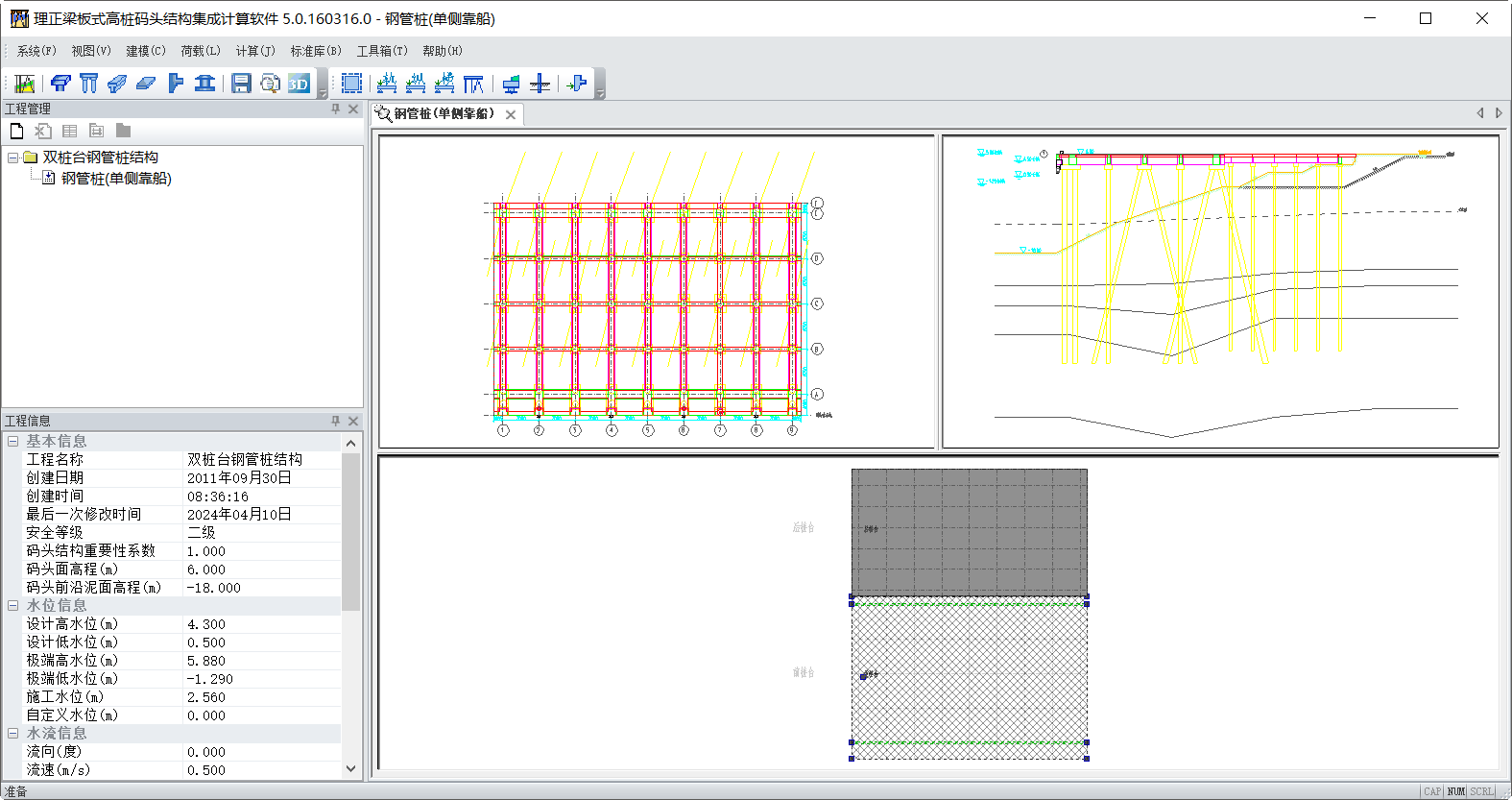Viewport: 1512px width, 800px height.
Task: Click the save (floppy disk) toolbar icon
Action: [x=241, y=84]
